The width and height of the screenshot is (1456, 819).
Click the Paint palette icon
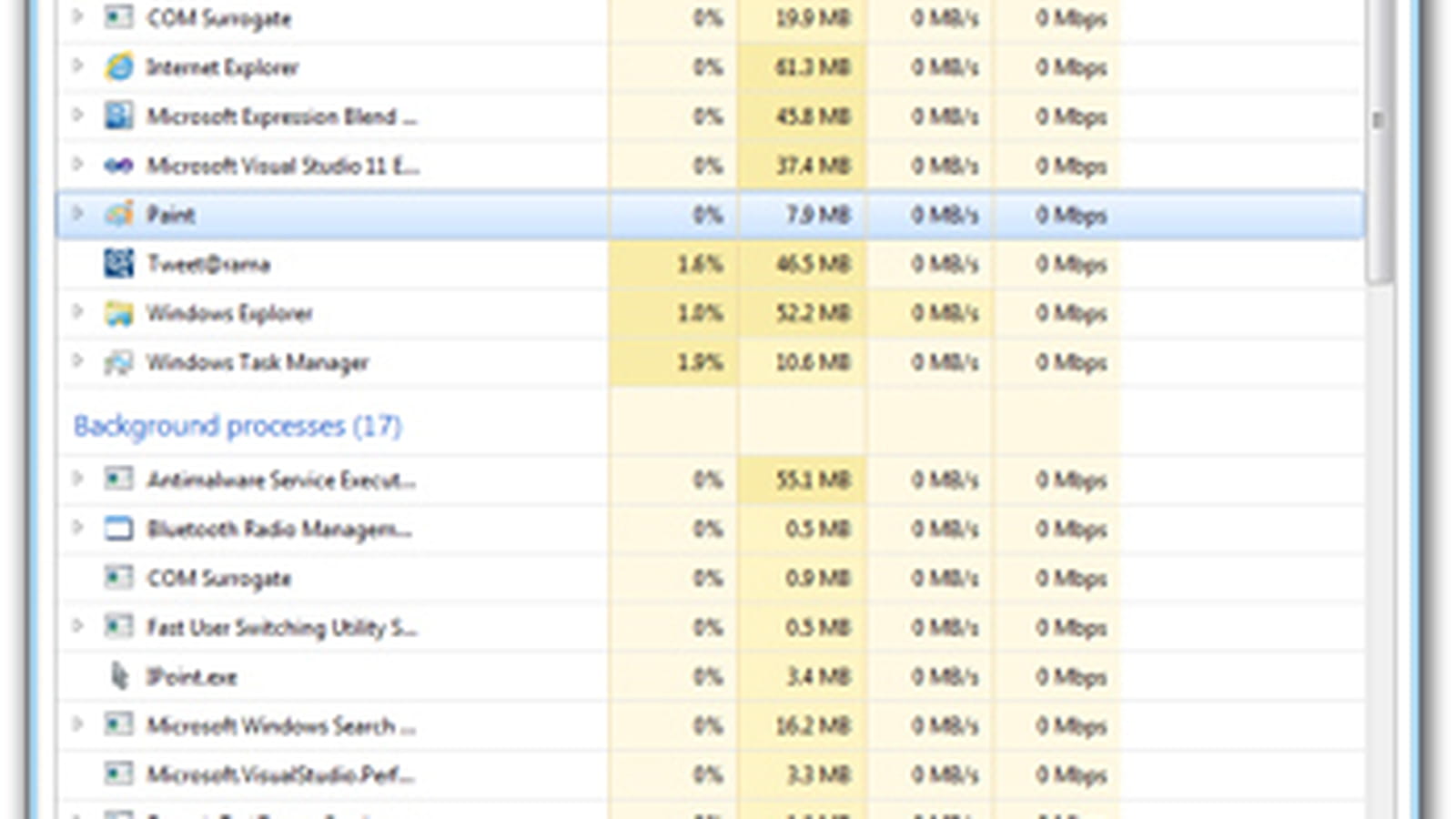[118, 215]
